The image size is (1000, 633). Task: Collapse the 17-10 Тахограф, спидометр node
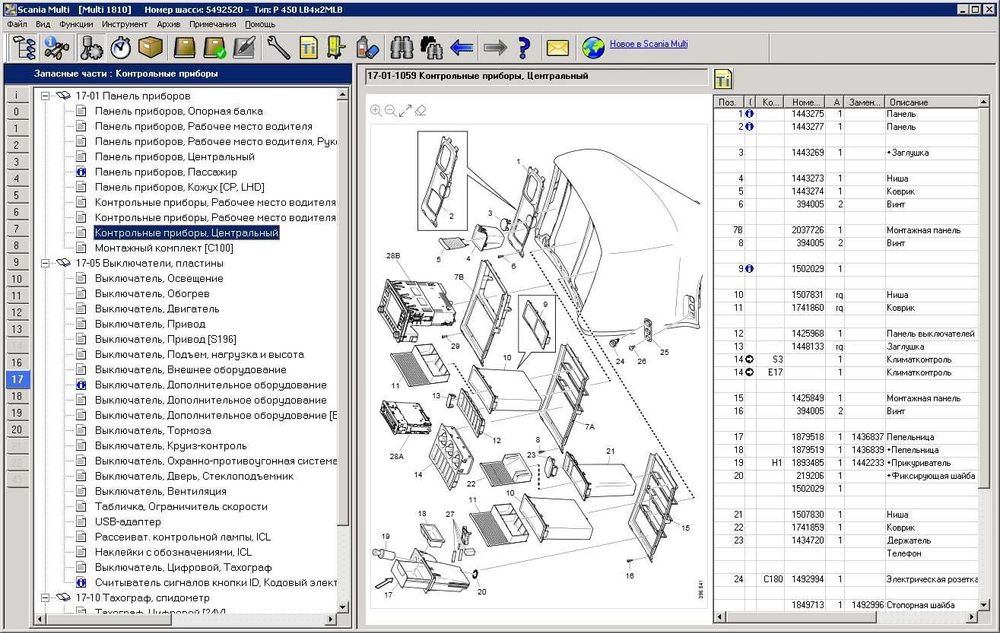45,597
